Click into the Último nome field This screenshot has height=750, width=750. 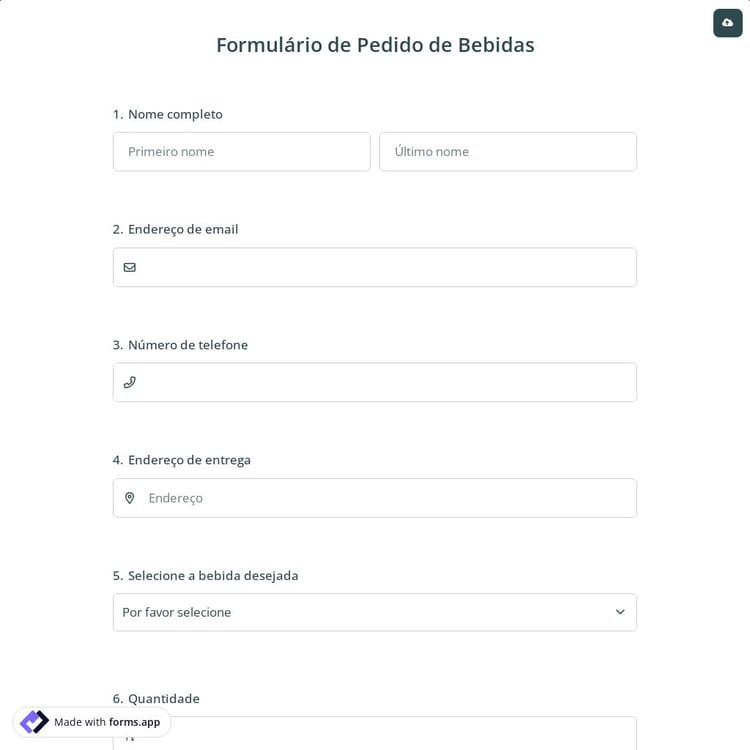pyautogui.click(x=507, y=152)
